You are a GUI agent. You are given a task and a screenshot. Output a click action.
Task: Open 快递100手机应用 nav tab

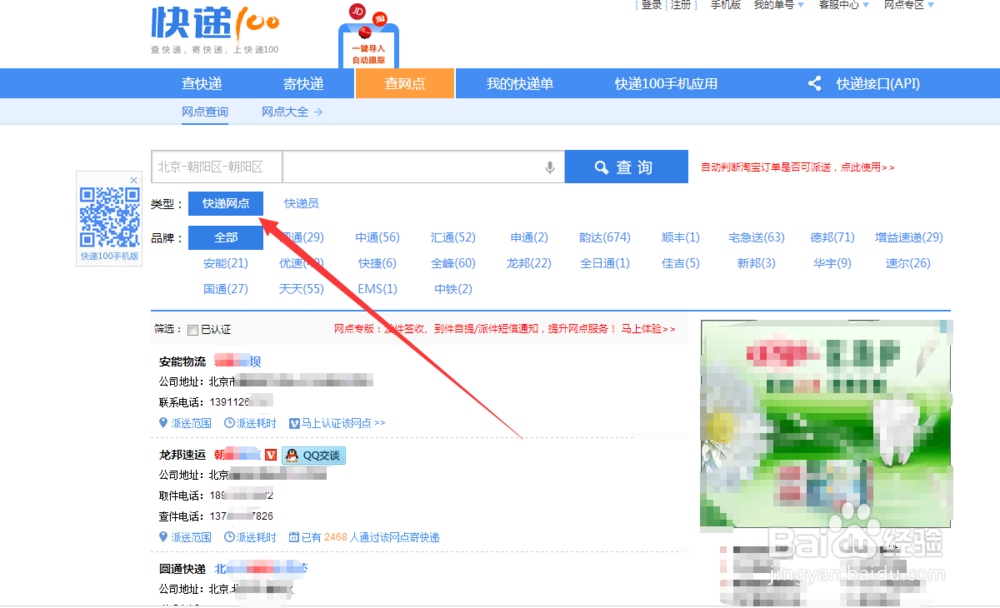[666, 84]
